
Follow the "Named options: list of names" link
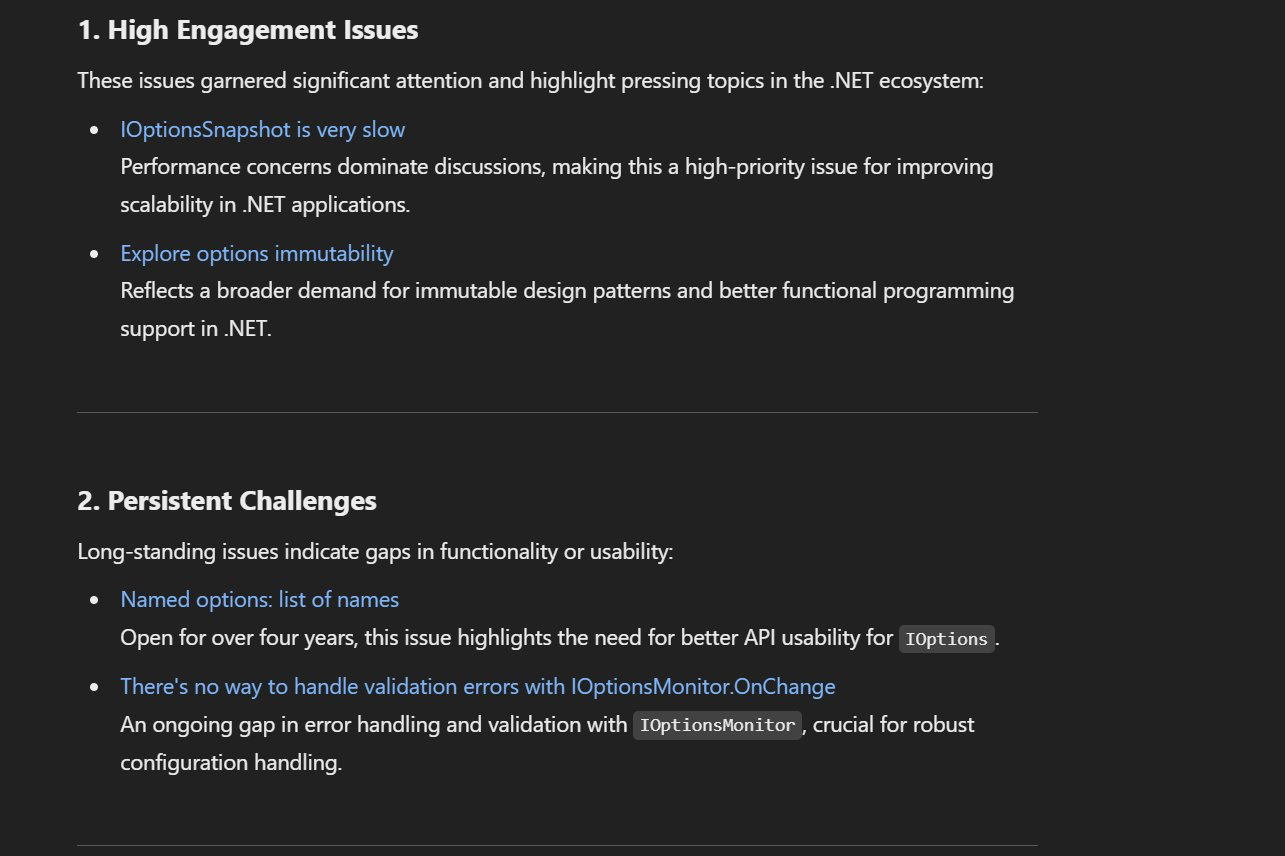tap(259, 600)
